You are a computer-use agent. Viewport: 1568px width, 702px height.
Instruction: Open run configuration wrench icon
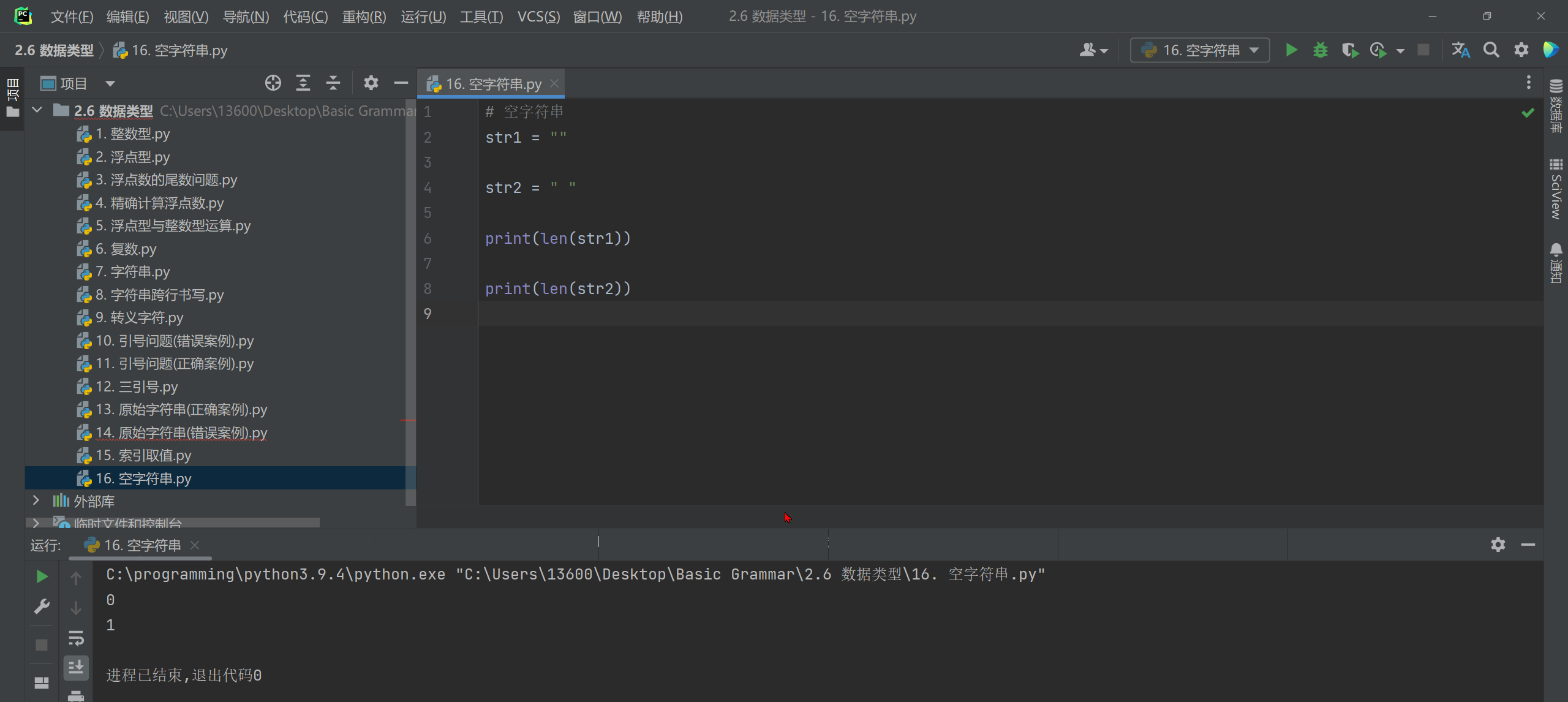[x=42, y=606]
